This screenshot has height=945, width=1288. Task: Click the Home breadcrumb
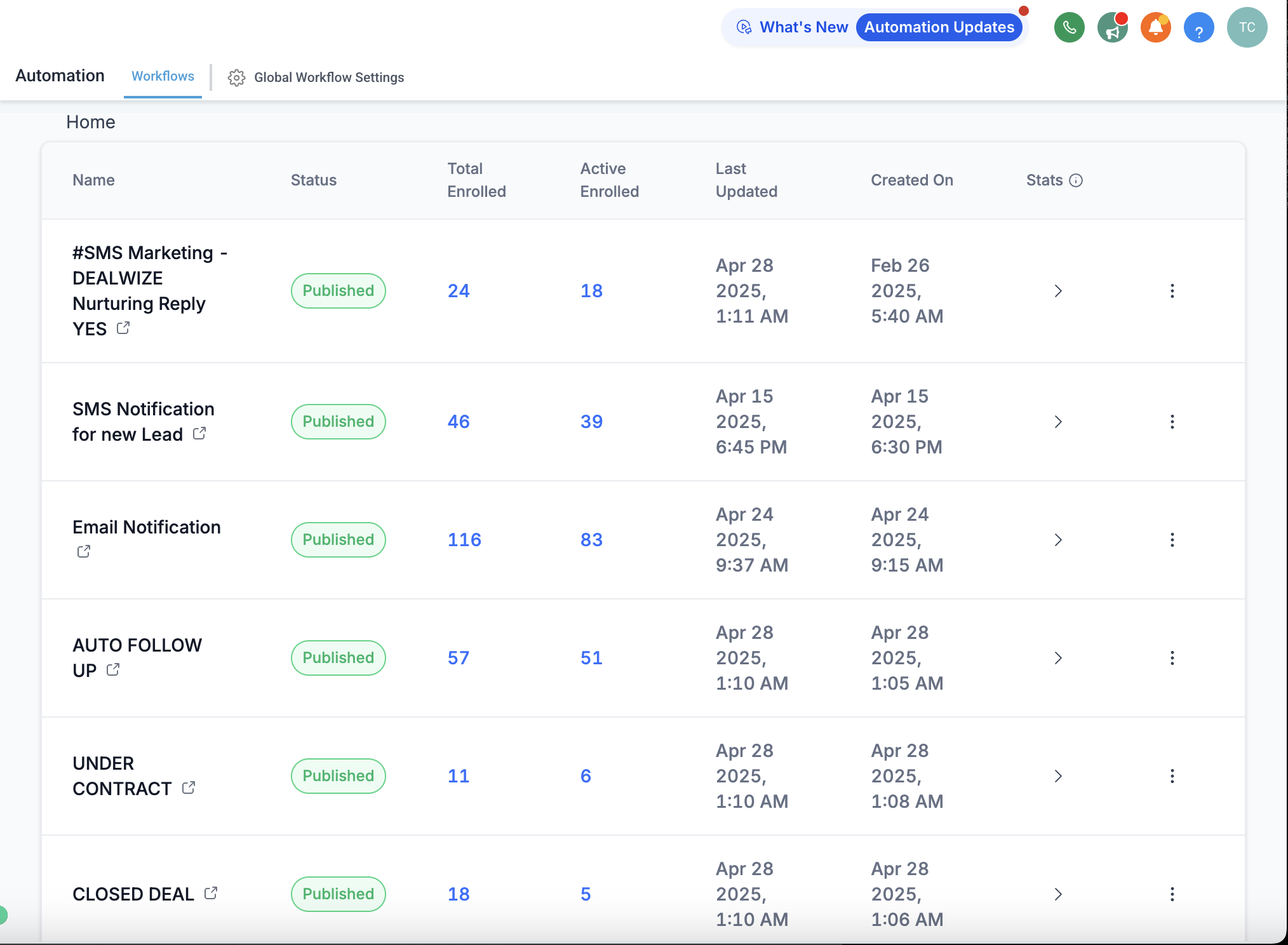point(90,121)
